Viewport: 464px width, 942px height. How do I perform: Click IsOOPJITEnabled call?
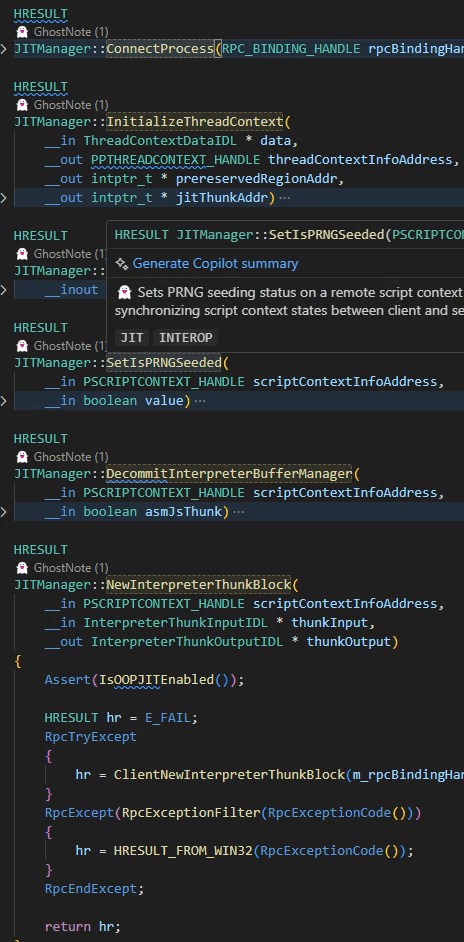156,679
